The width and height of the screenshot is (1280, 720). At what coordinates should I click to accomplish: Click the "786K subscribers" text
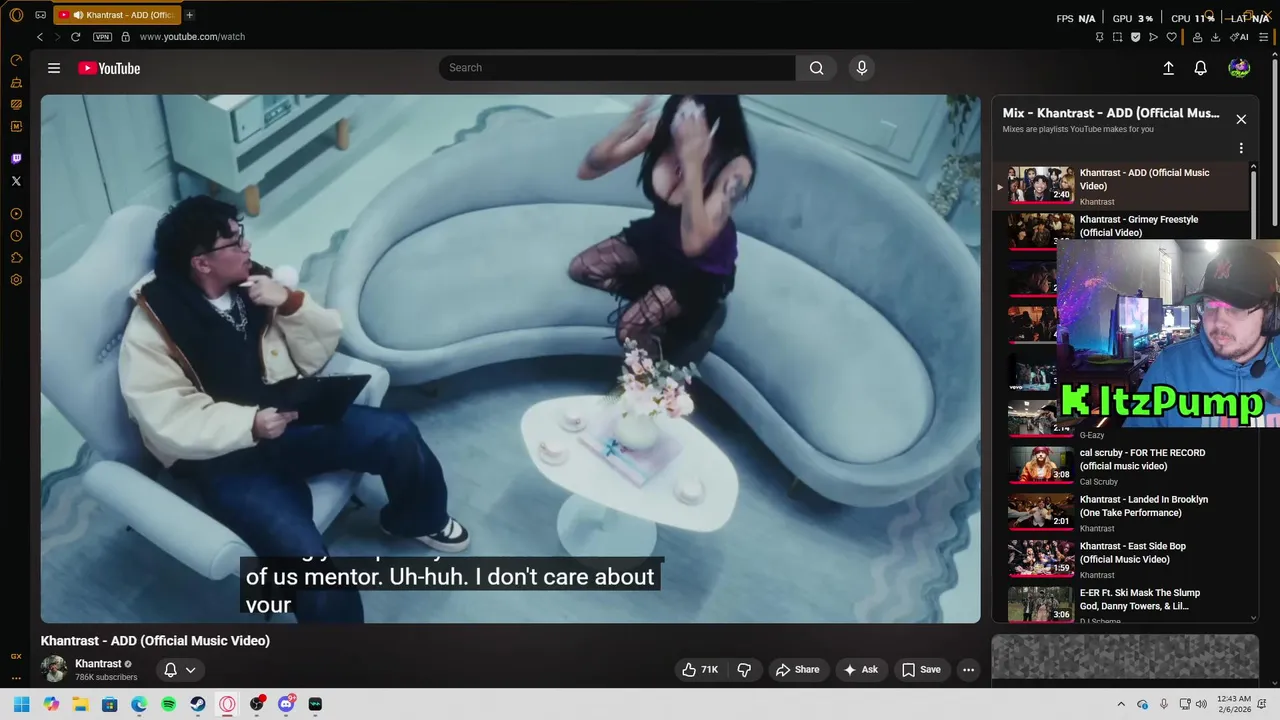coord(106,678)
